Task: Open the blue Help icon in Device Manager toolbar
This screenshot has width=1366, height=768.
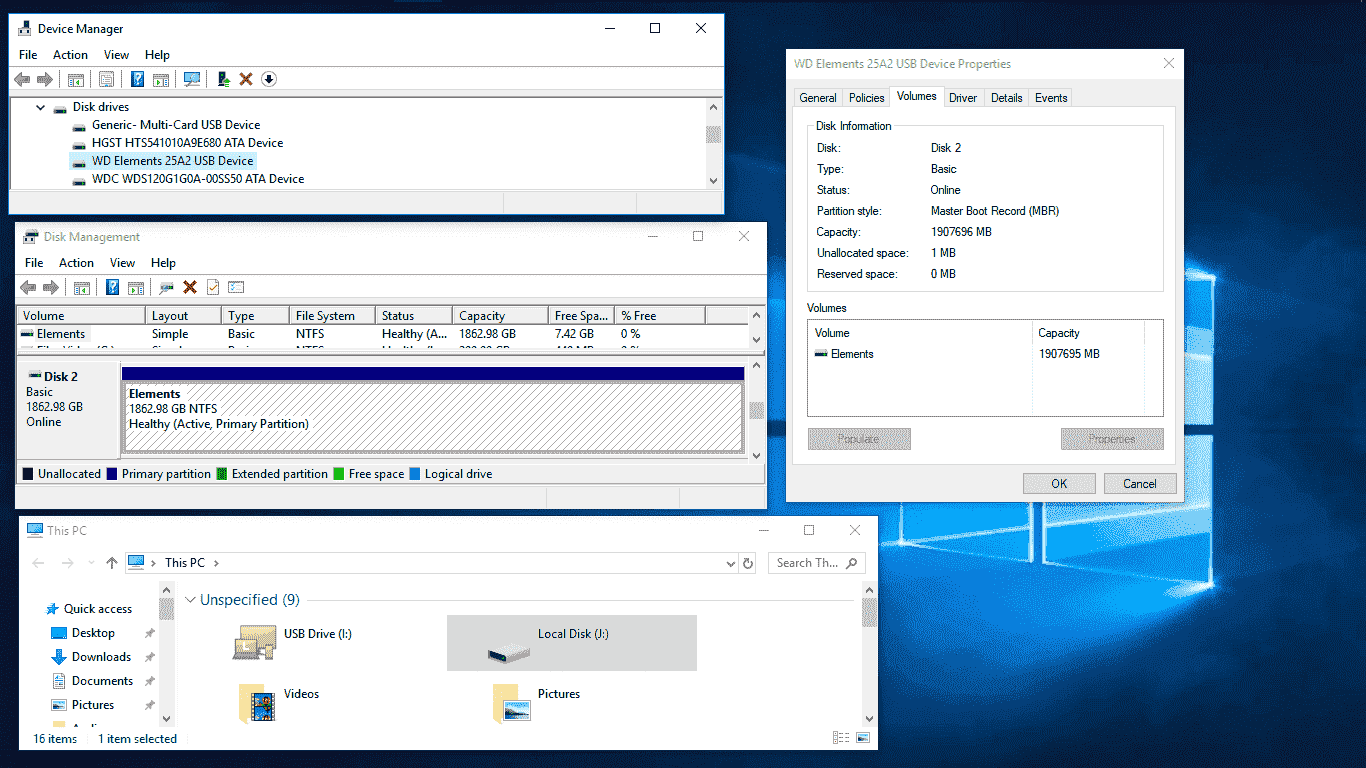Action: pyautogui.click(x=137, y=79)
